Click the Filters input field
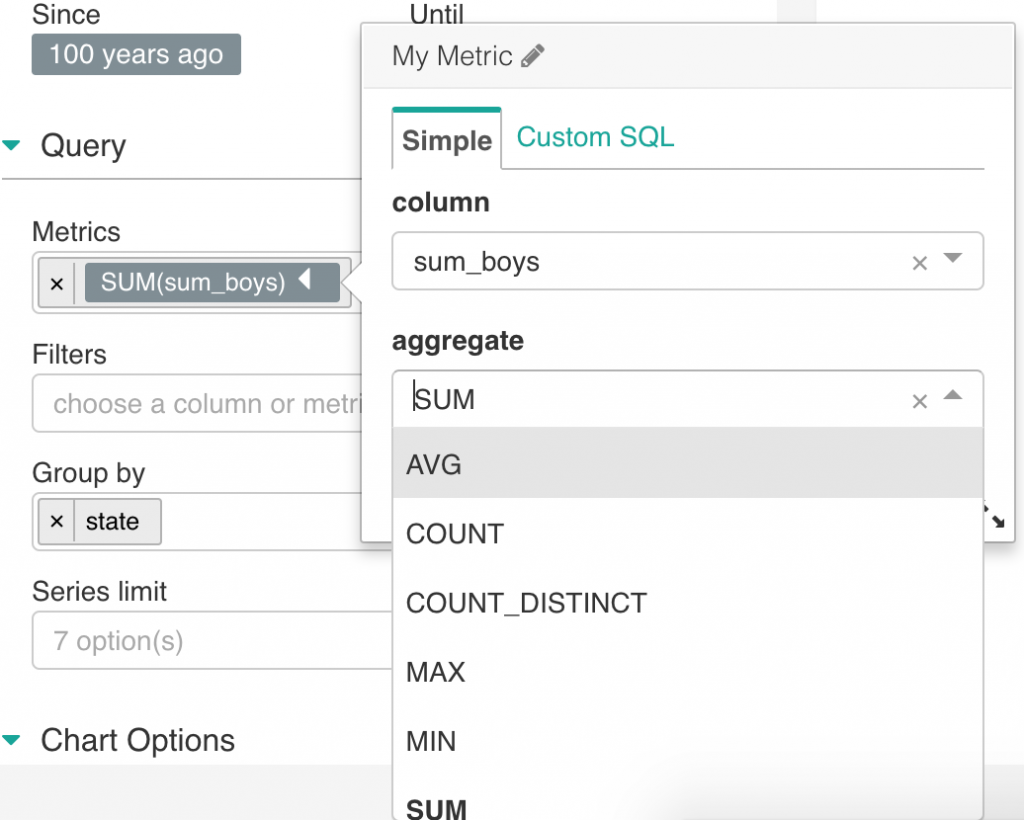 (x=200, y=404)
